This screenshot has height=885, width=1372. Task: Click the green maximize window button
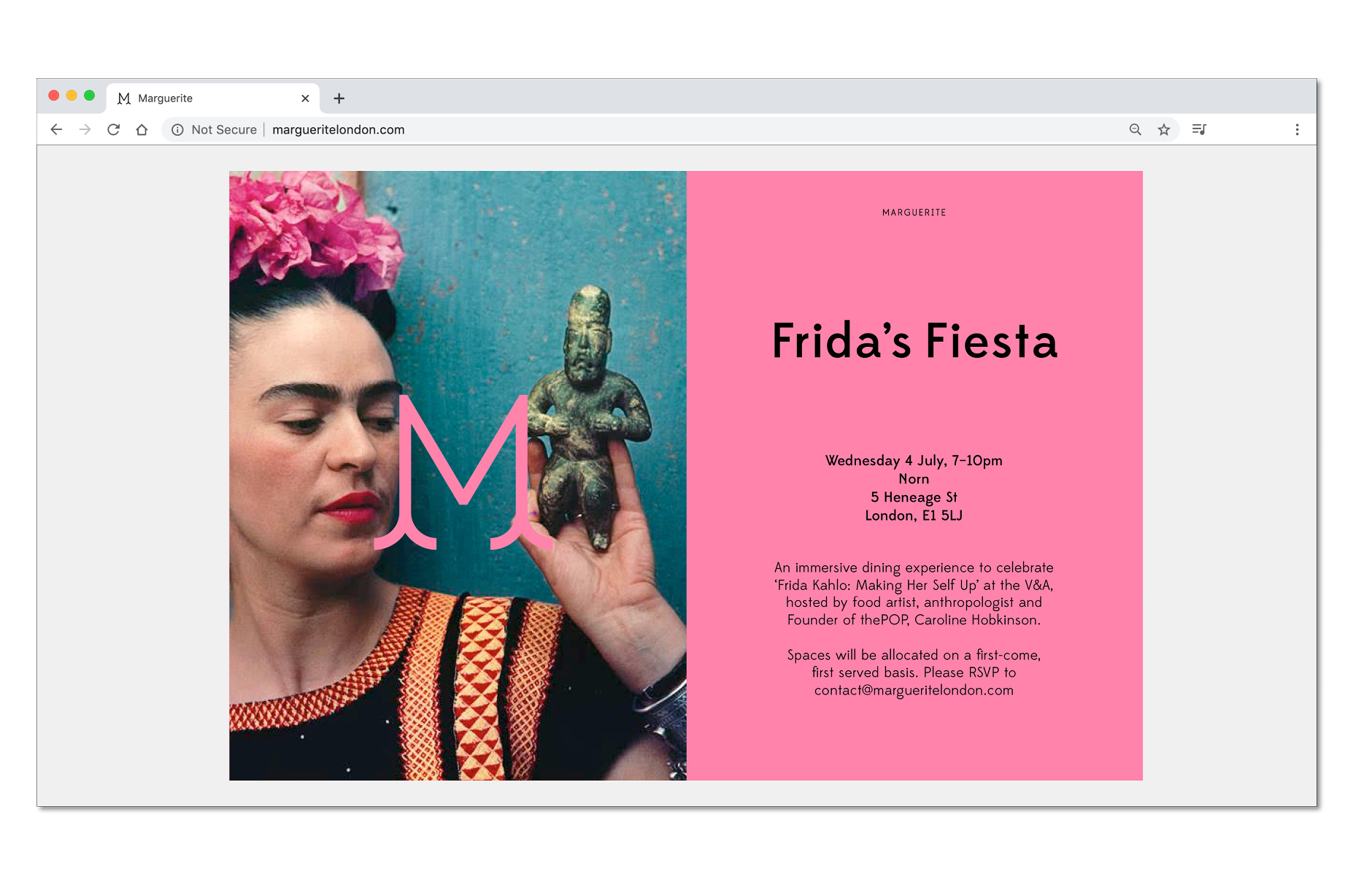tap(89, 96)
